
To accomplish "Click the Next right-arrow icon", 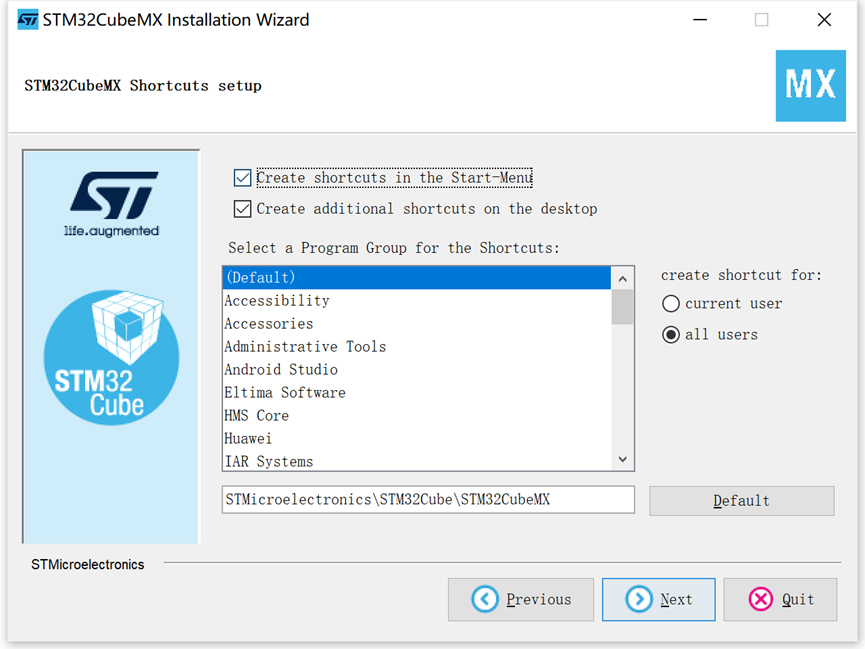I will [639, 599].
